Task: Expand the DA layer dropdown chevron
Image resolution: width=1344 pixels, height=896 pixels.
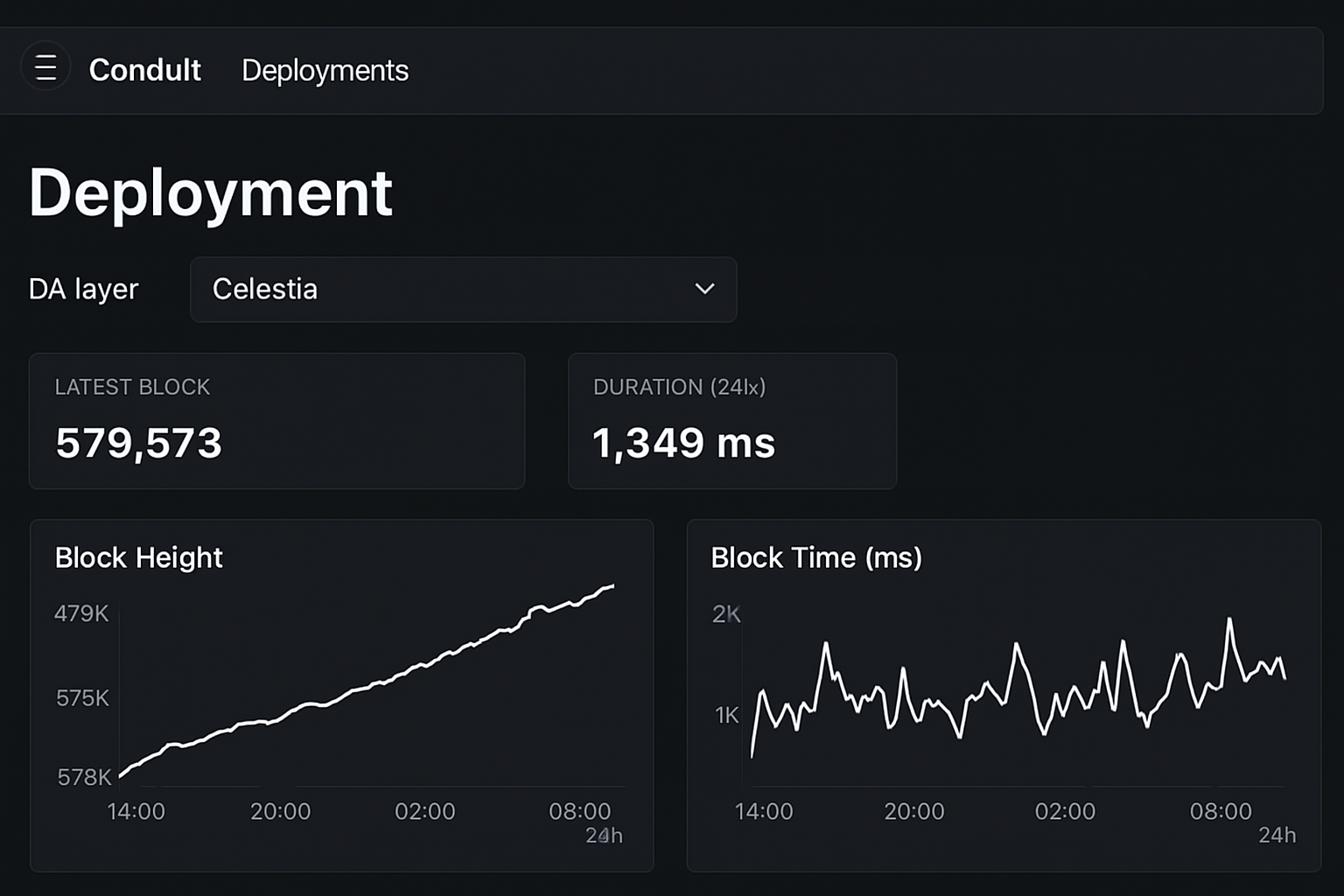Action: (x=703, y=289)
